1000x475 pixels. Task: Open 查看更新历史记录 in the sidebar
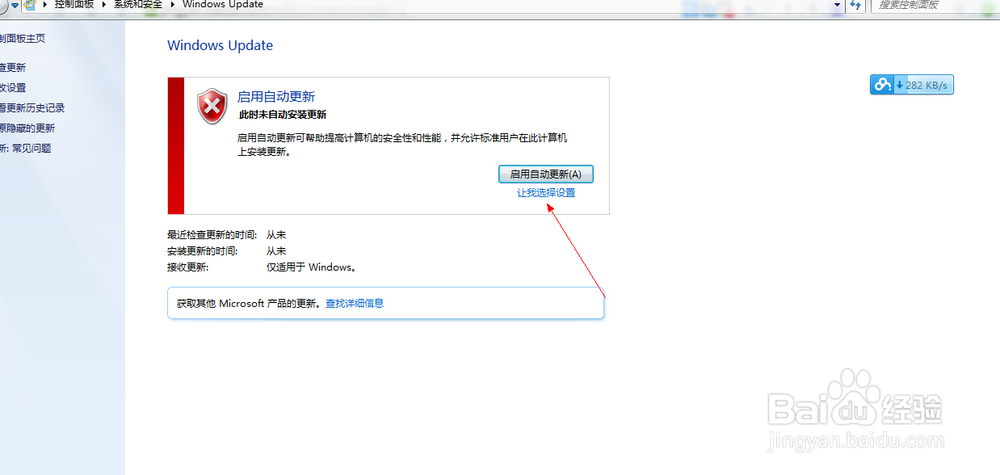[x=33, y=108]
